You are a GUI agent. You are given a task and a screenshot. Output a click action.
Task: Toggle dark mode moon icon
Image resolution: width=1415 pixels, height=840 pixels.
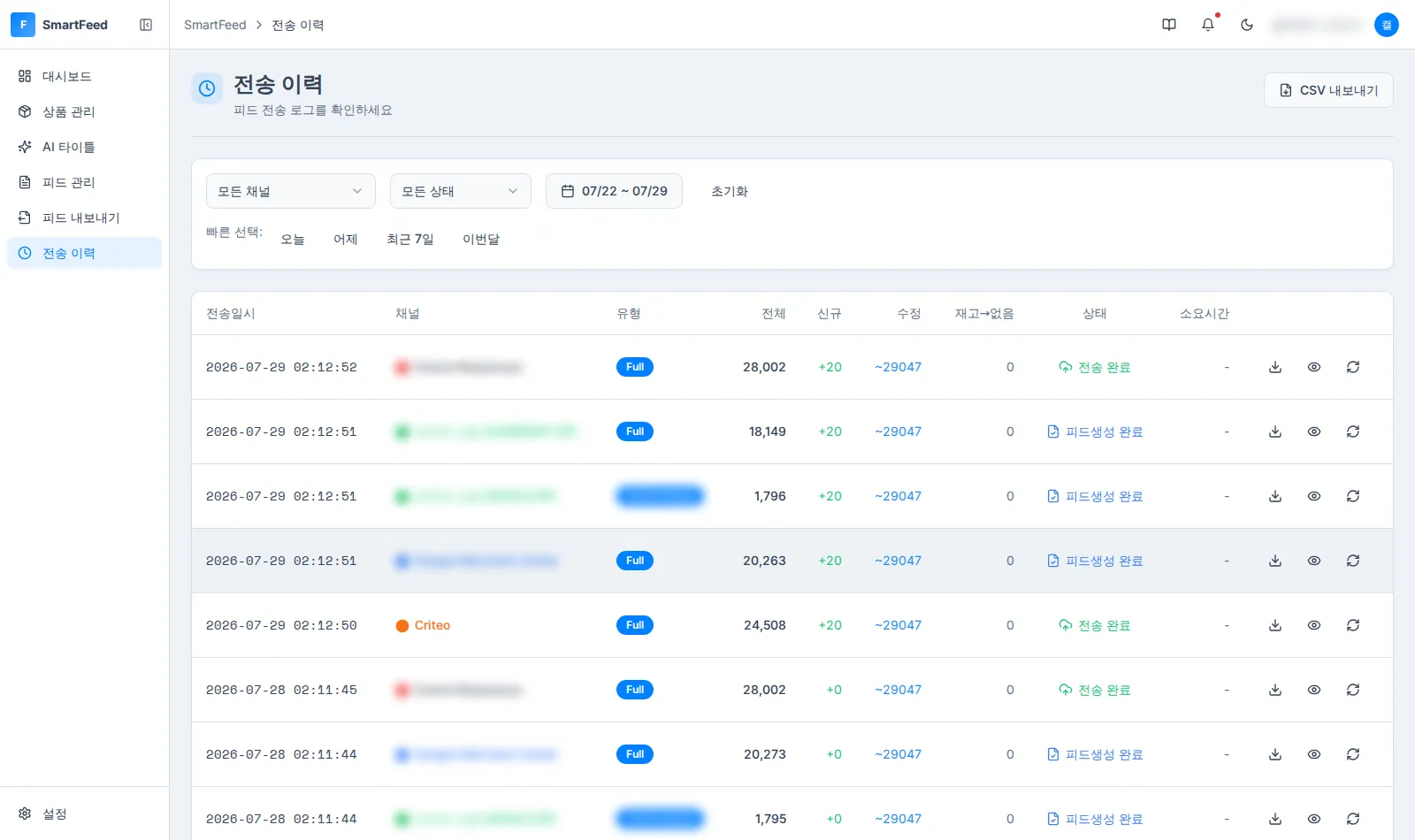(x=1247, y=25)
